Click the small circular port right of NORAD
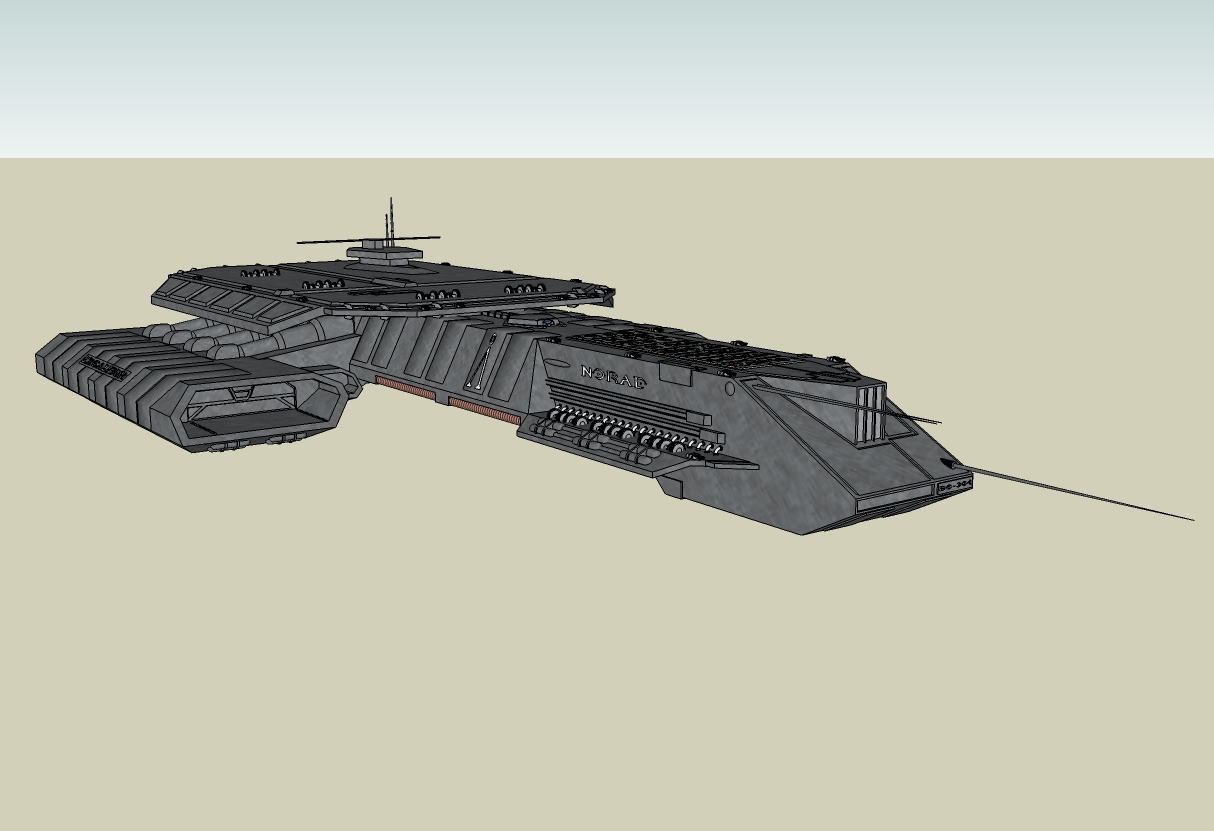 click(x=729, y=386)
